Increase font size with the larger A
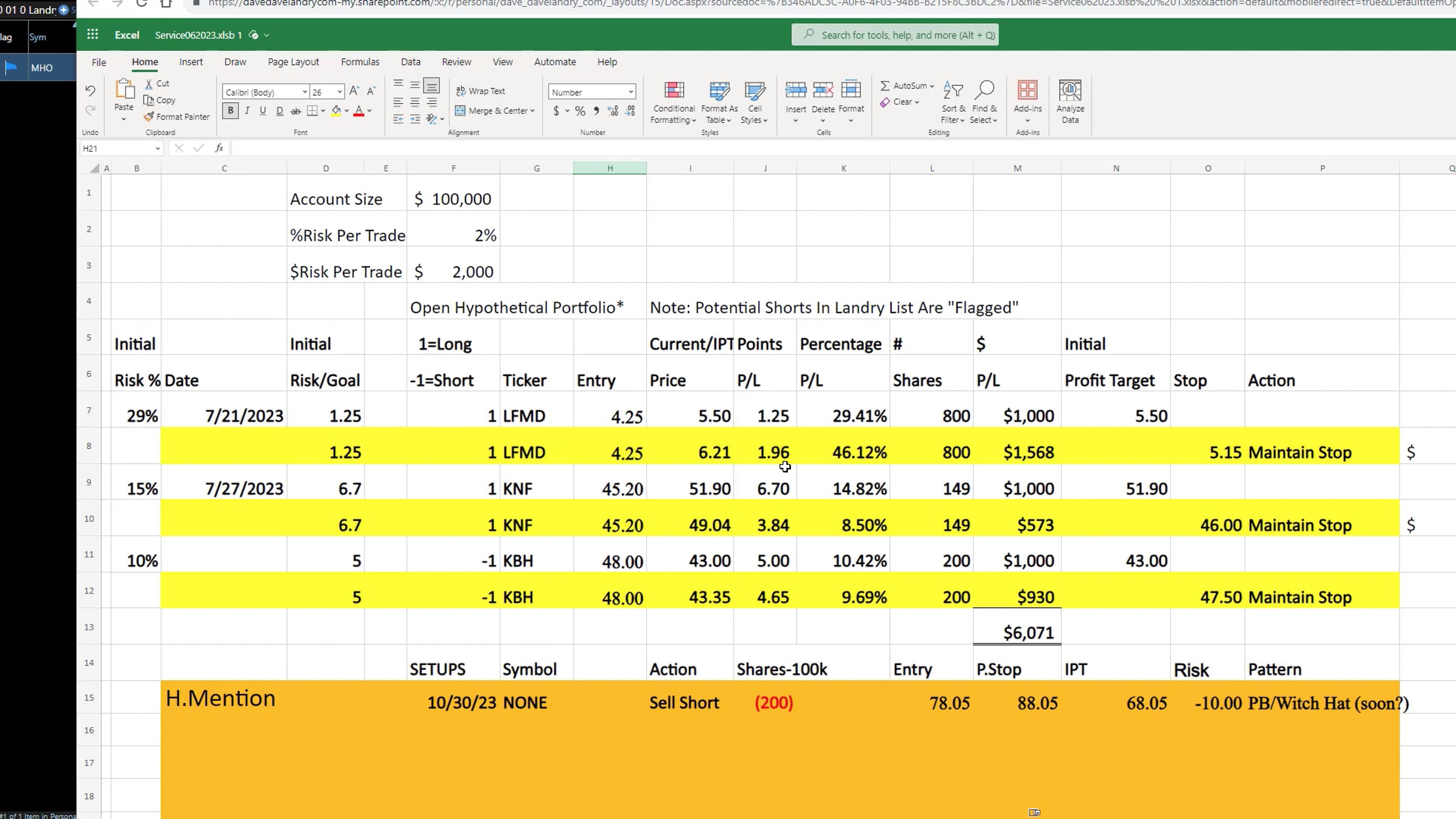This screenshot has width=1456, height=819. pyautogui.click(x=355, y=91)
